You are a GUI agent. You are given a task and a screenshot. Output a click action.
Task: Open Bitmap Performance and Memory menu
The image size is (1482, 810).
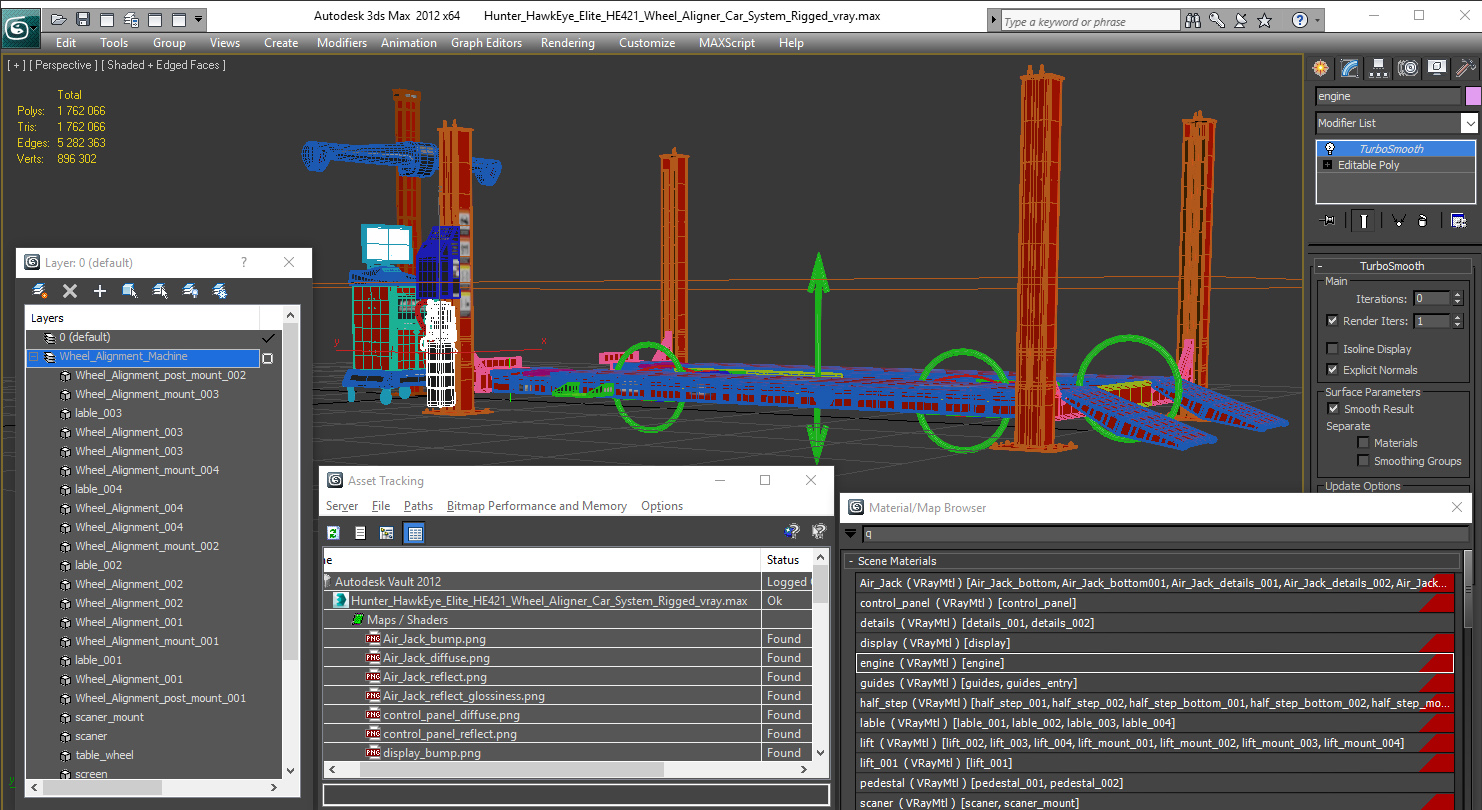coord(537,506)
